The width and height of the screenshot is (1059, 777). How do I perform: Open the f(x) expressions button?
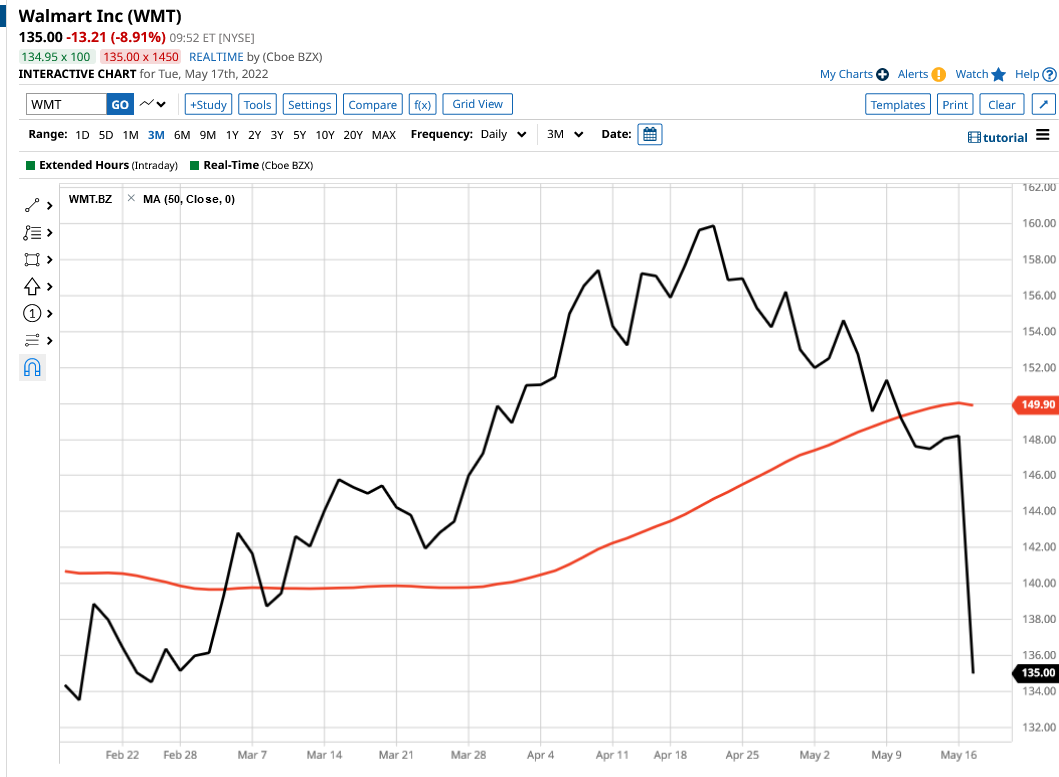(423, 105)
